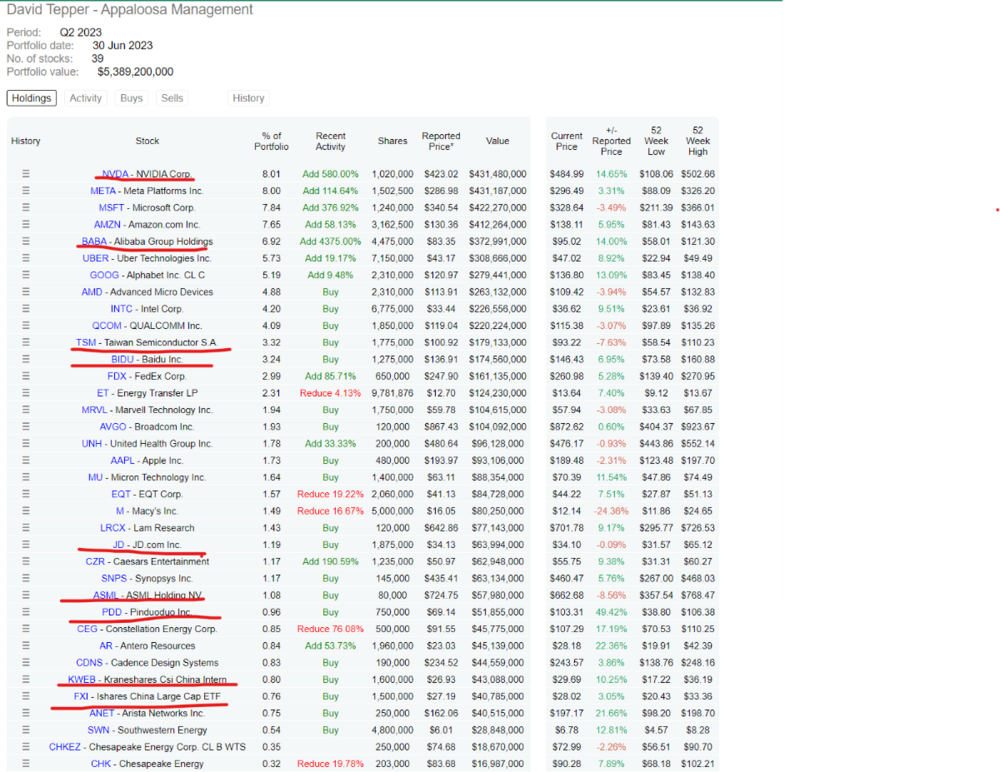Click the AR ticker link

[106, 646]
